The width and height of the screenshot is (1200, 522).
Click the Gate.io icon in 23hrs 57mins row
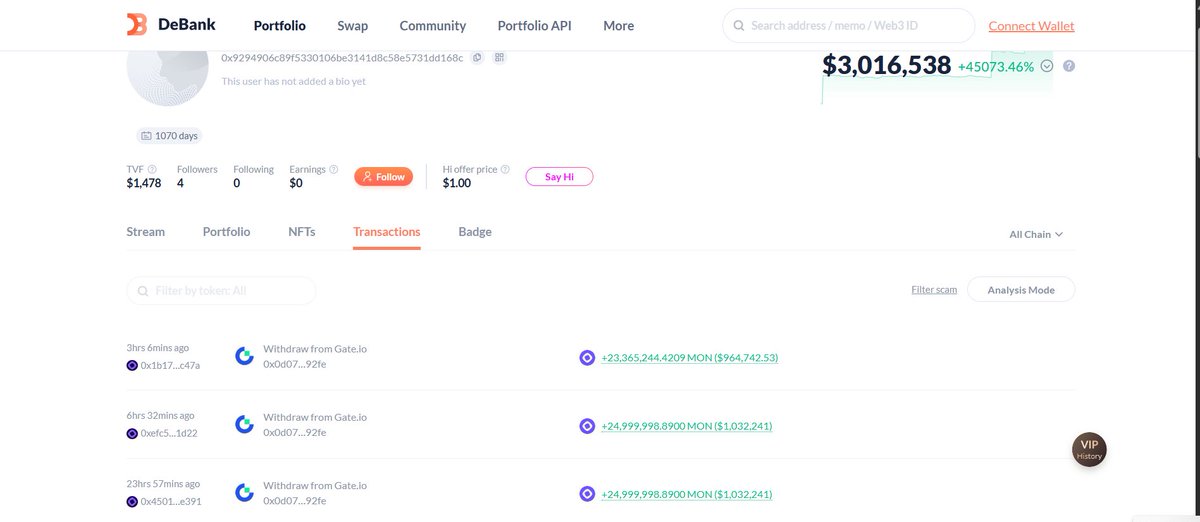244,493
